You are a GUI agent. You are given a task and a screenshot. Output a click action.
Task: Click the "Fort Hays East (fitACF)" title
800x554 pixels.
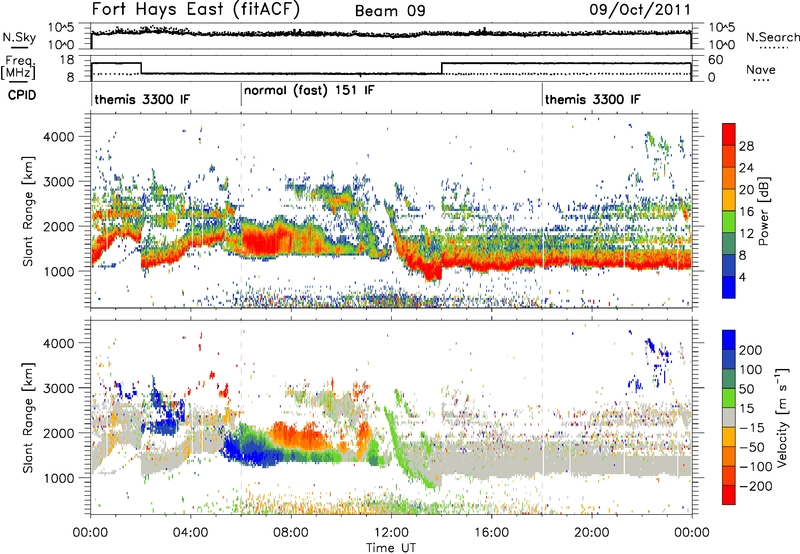pos(196,10)
